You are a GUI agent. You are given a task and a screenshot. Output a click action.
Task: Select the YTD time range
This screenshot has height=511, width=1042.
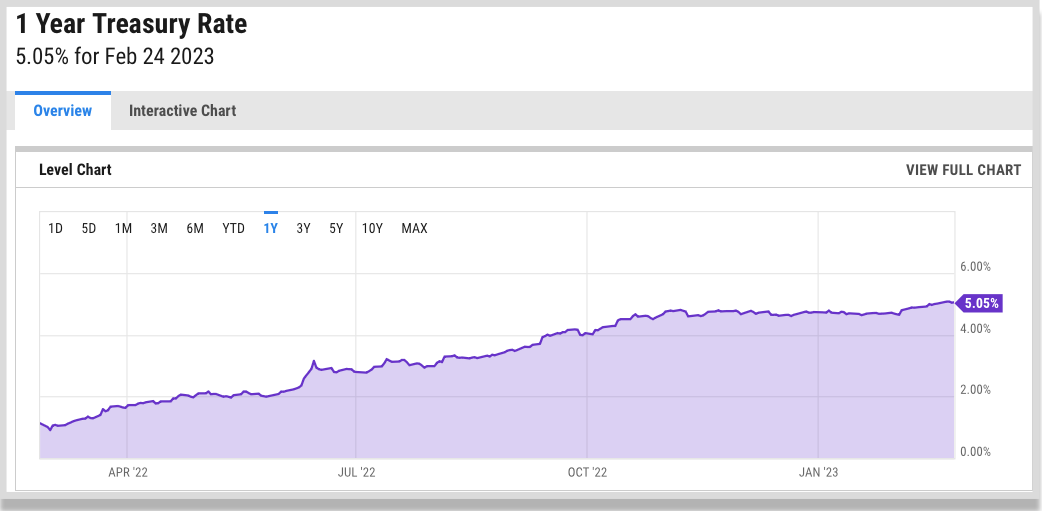234,229
